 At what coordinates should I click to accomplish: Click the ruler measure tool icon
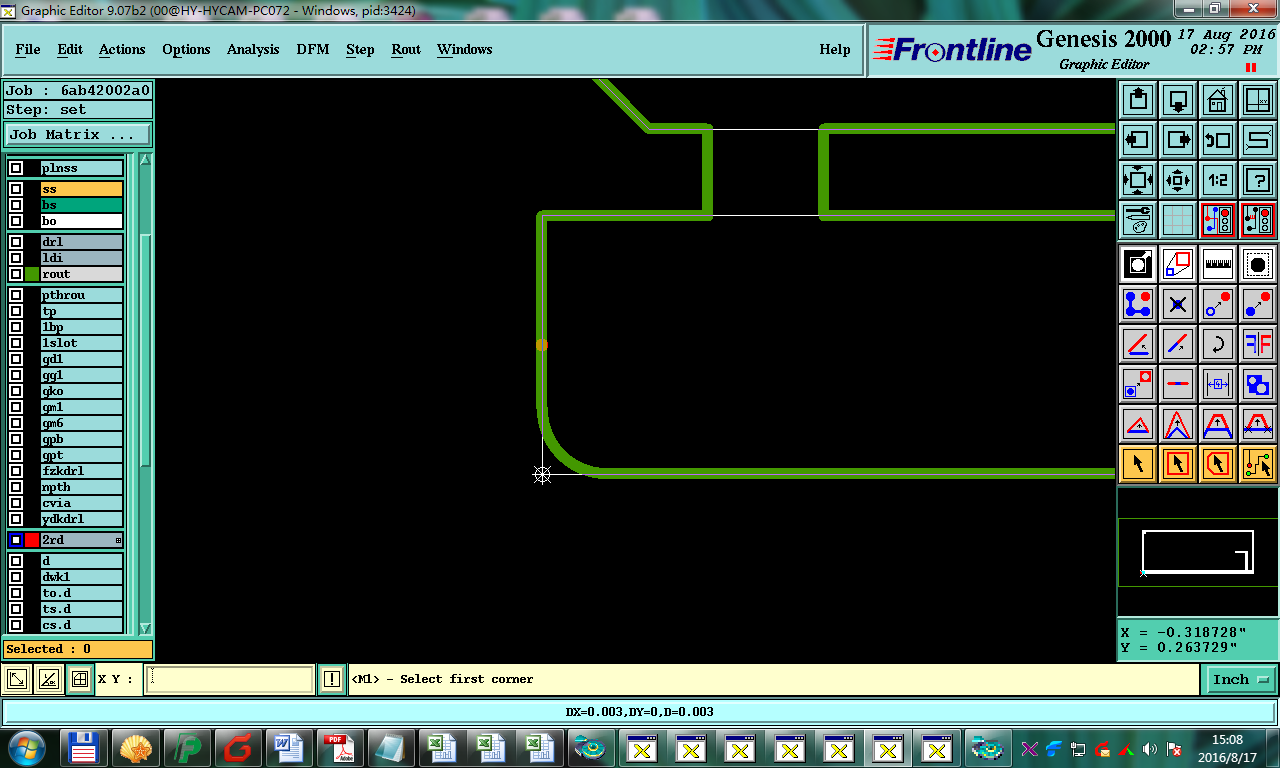[1218, 265]
